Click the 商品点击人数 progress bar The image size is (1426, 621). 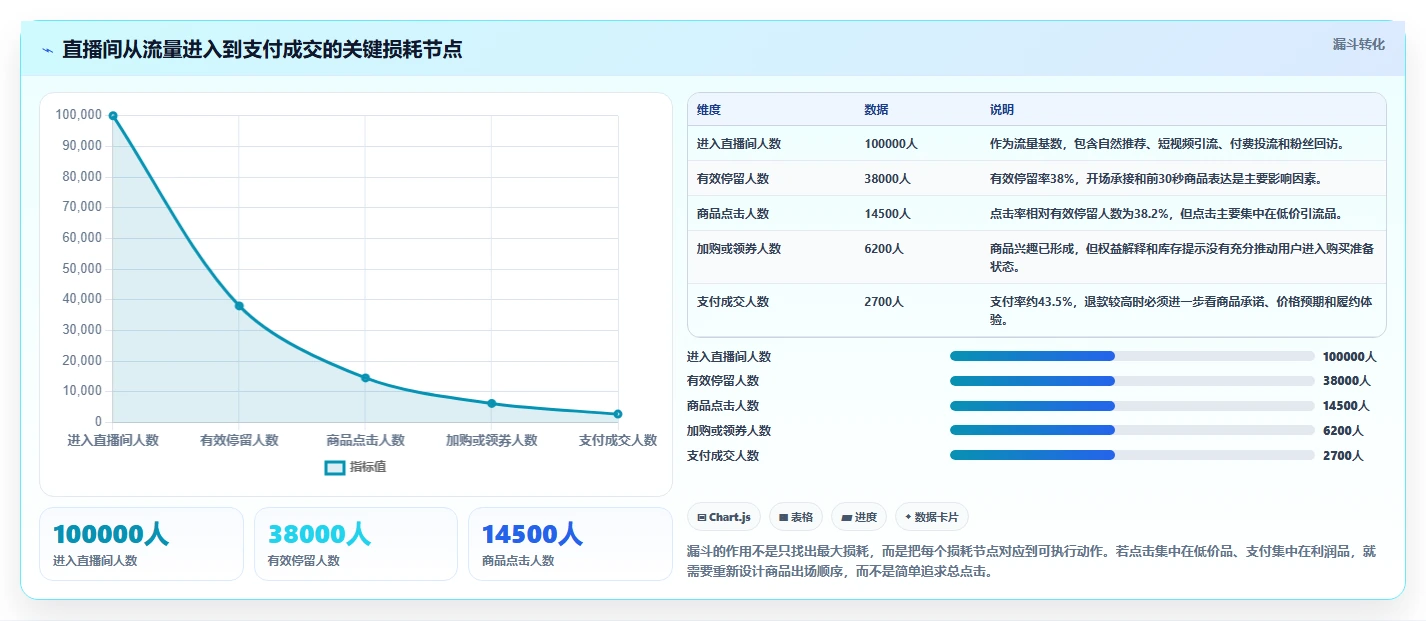click(1132, 406)
